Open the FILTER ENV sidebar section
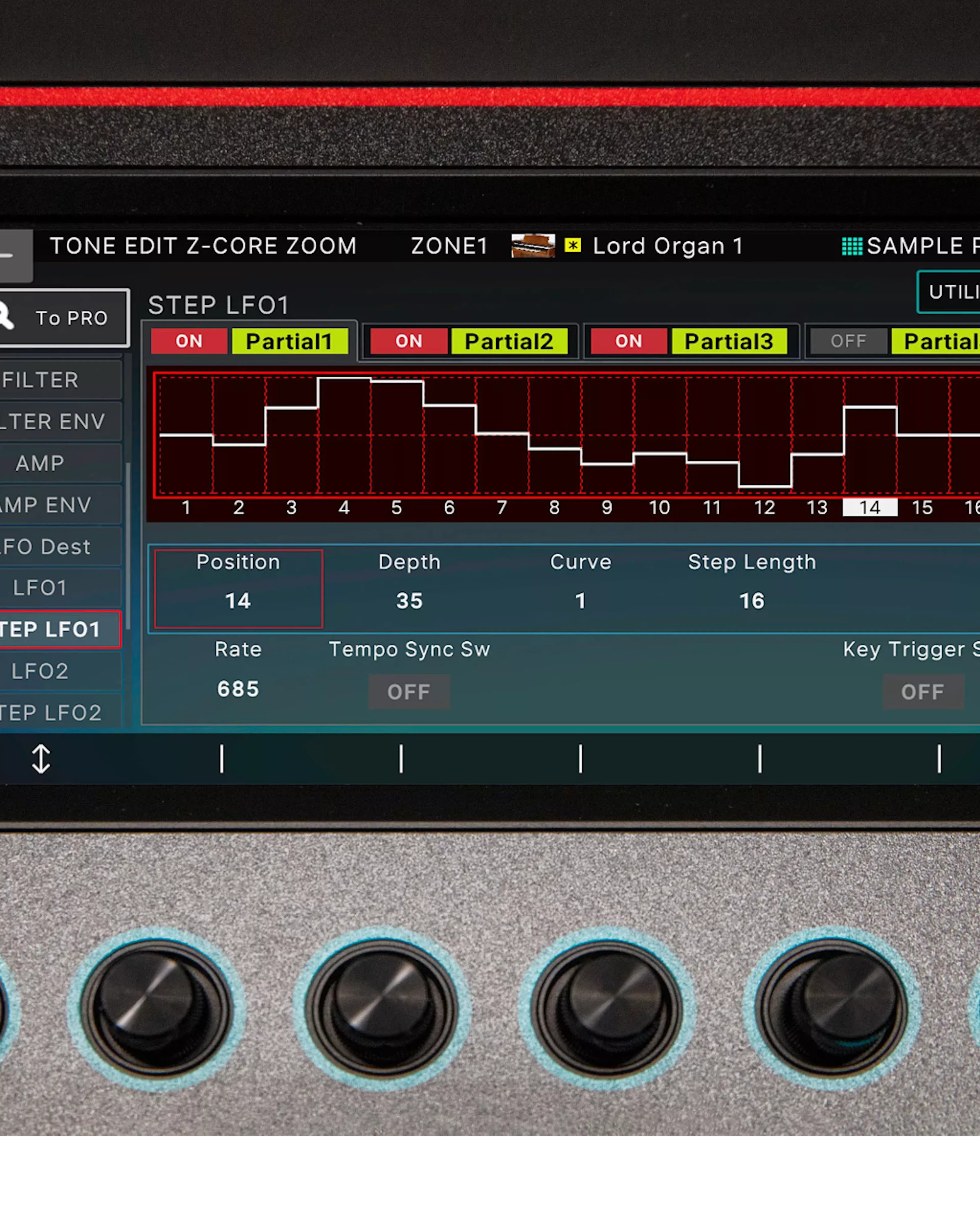Image resolution: width=980 pixels, height=1225 pixels. (x=60, y=421)
